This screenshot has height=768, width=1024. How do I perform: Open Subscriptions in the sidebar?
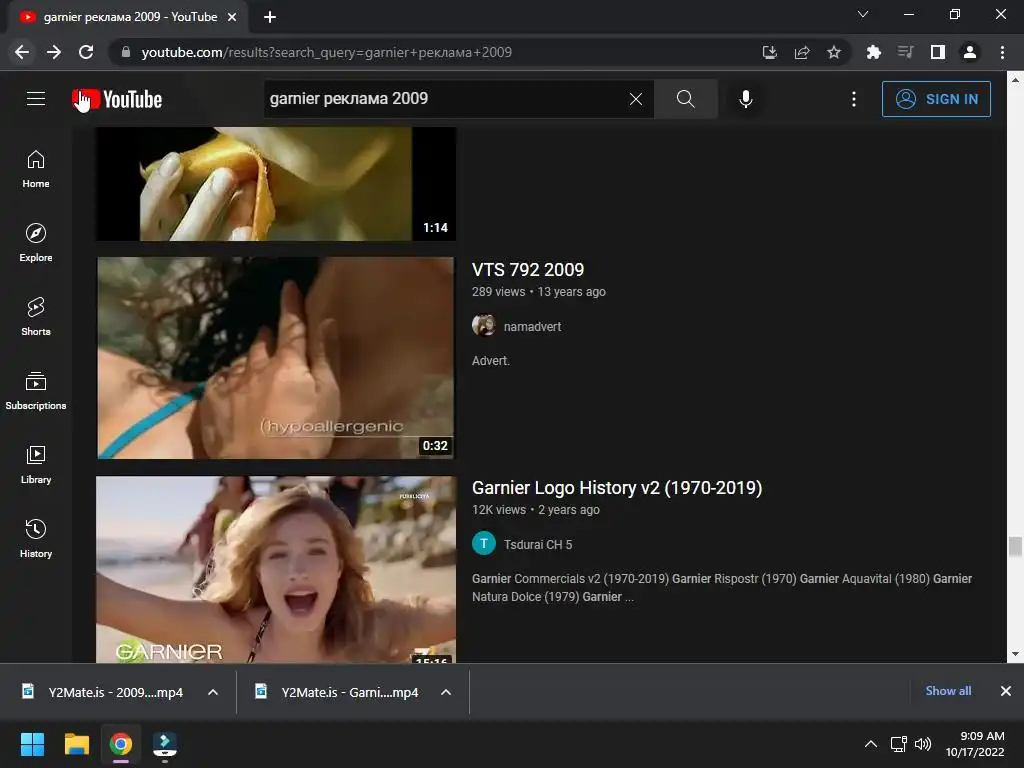36,391
